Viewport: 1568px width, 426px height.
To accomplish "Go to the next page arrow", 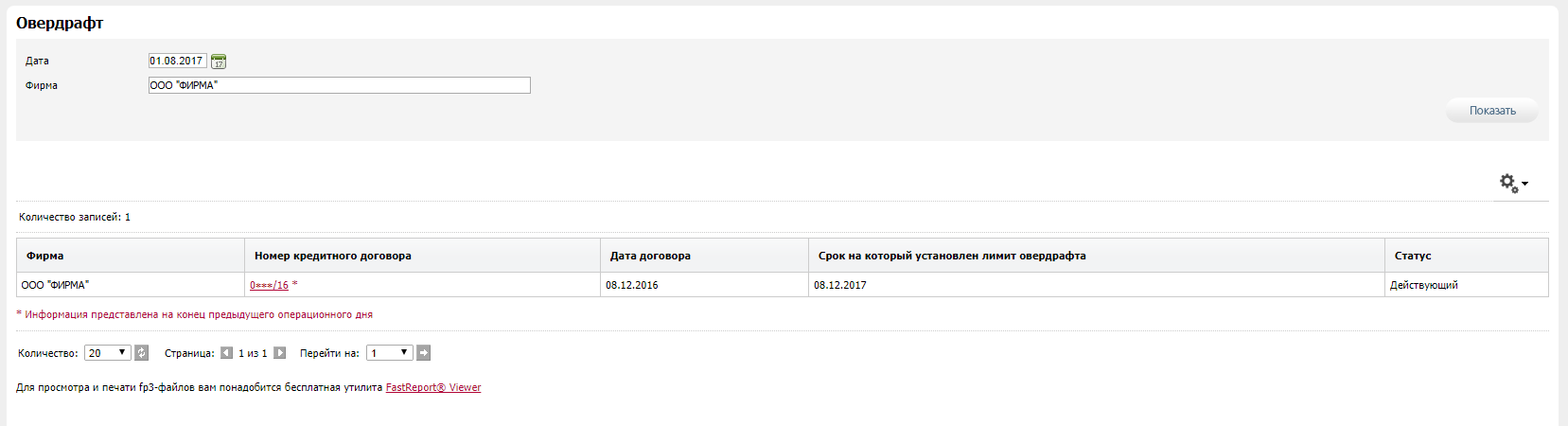I will pyautogui.click(x=280, y=353).
